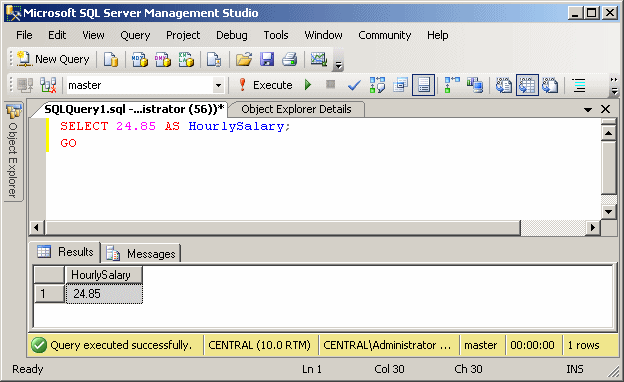This screenshot has width=624, height=382.
Task: Display the Estimated Execution Plan icon
Action: (x=377, y=85)
